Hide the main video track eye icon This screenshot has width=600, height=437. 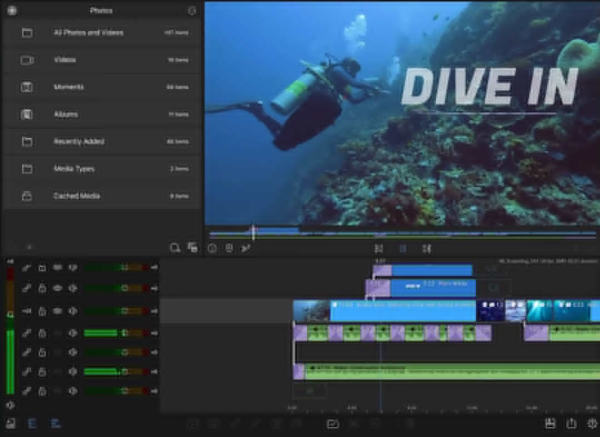tap(57, 311)
